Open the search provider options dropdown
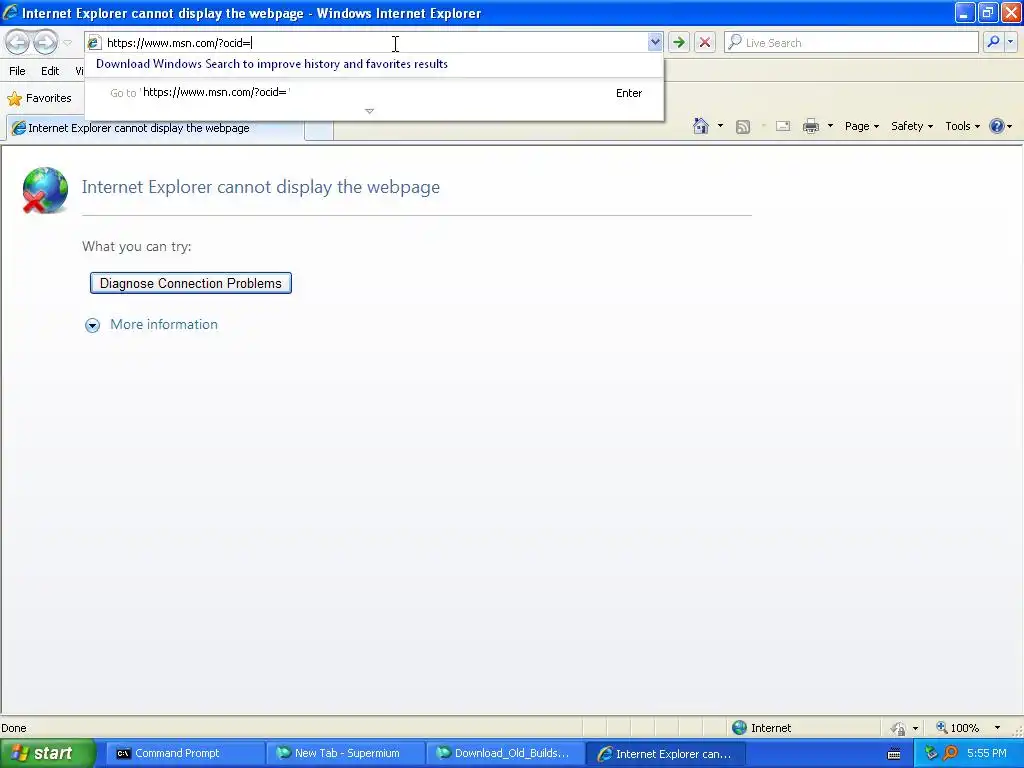 point(1010,42)
